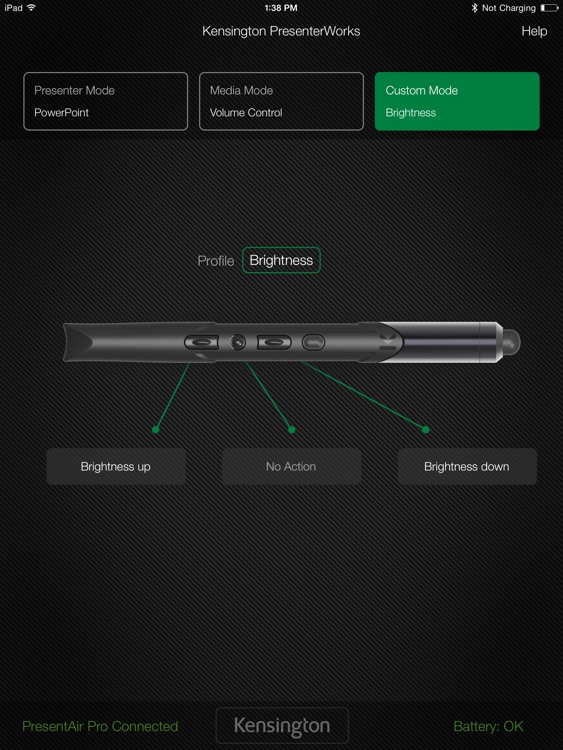Image resolution: width=563 pixels, height=750 pixels.
Task: Open the Brightness profile dropdown
Action: (x=281, y=260)
